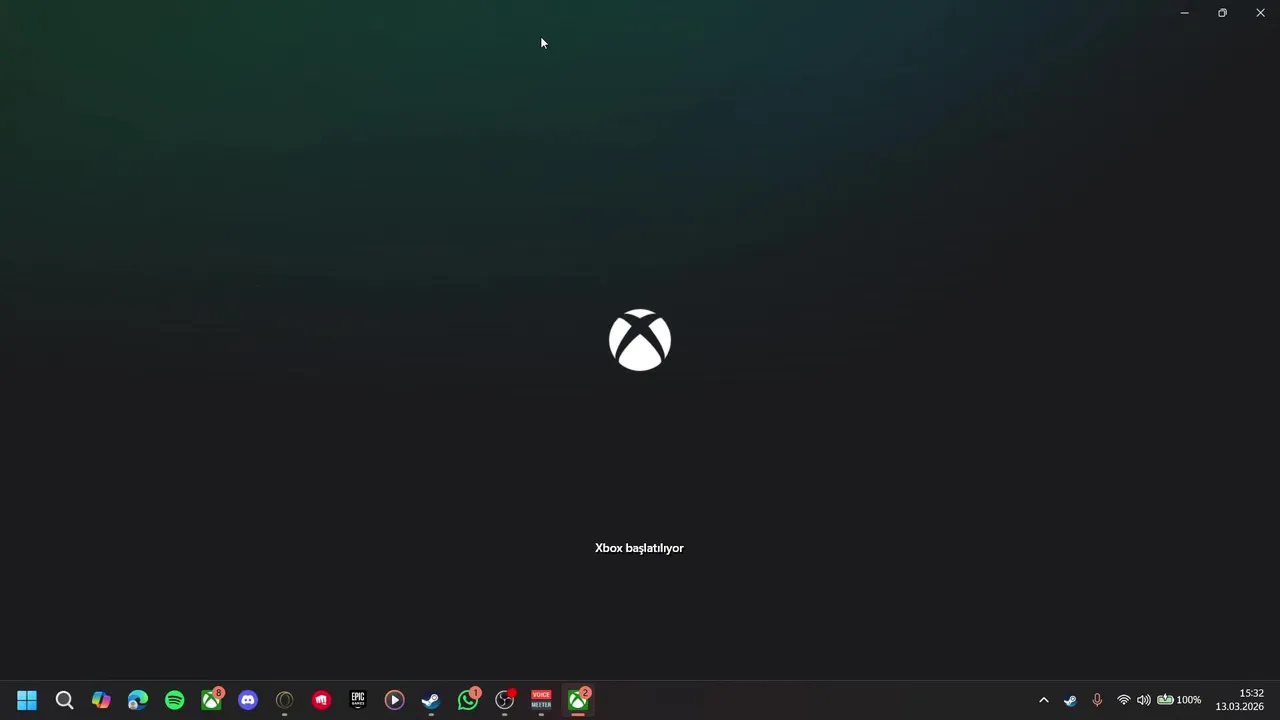This screenshot has height=720, width=1280.
Task: Open the gold ring app in taskbar
Action: (x=285, y=700)
